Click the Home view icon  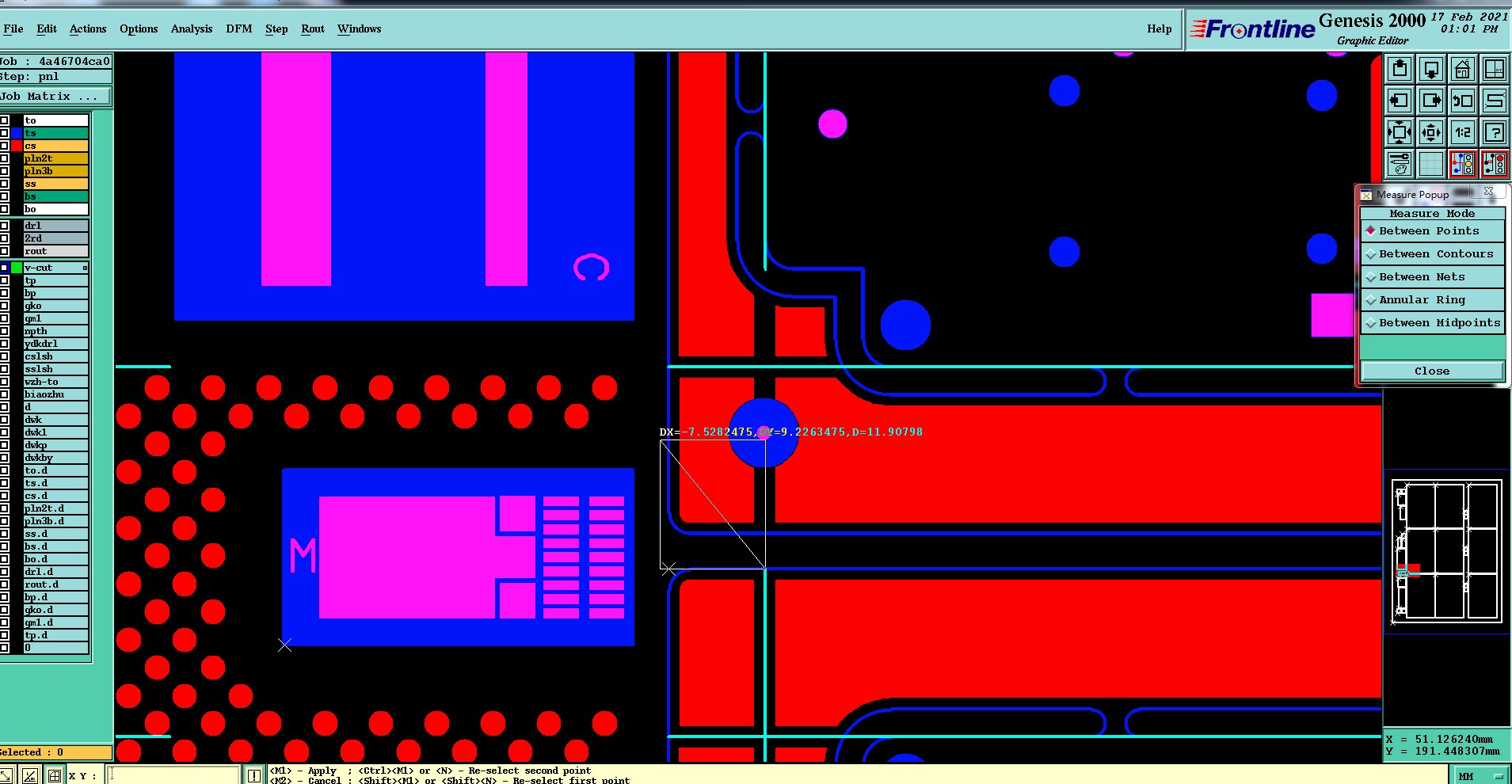point(1463,69)
